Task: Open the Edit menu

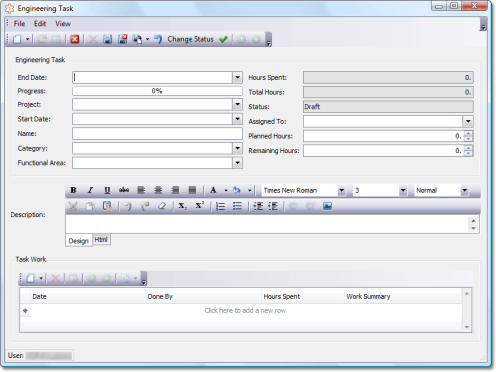Action: pos(40,24)
